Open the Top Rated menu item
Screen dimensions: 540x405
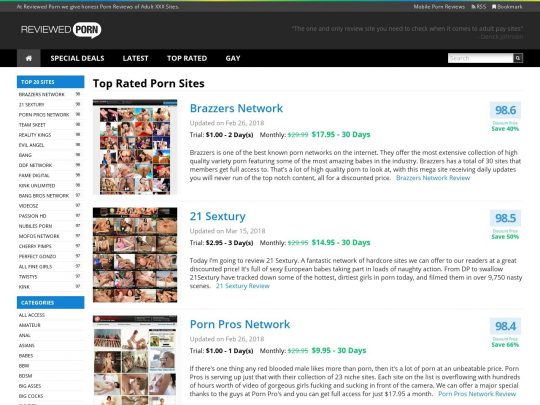point(187,58)
